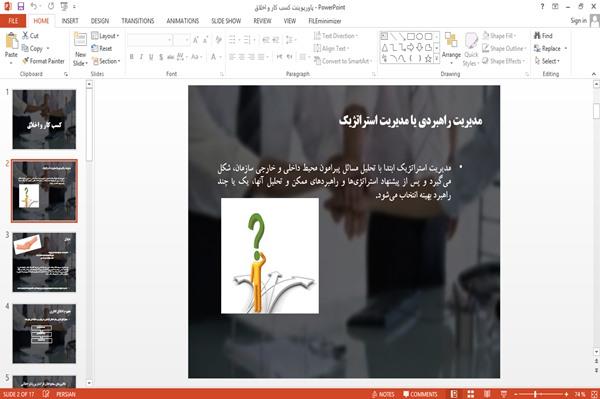Image resolution: width=600 pixels, height=399 pixels.
Task: Click the Copy icon
Action: [x=25, y=48]
